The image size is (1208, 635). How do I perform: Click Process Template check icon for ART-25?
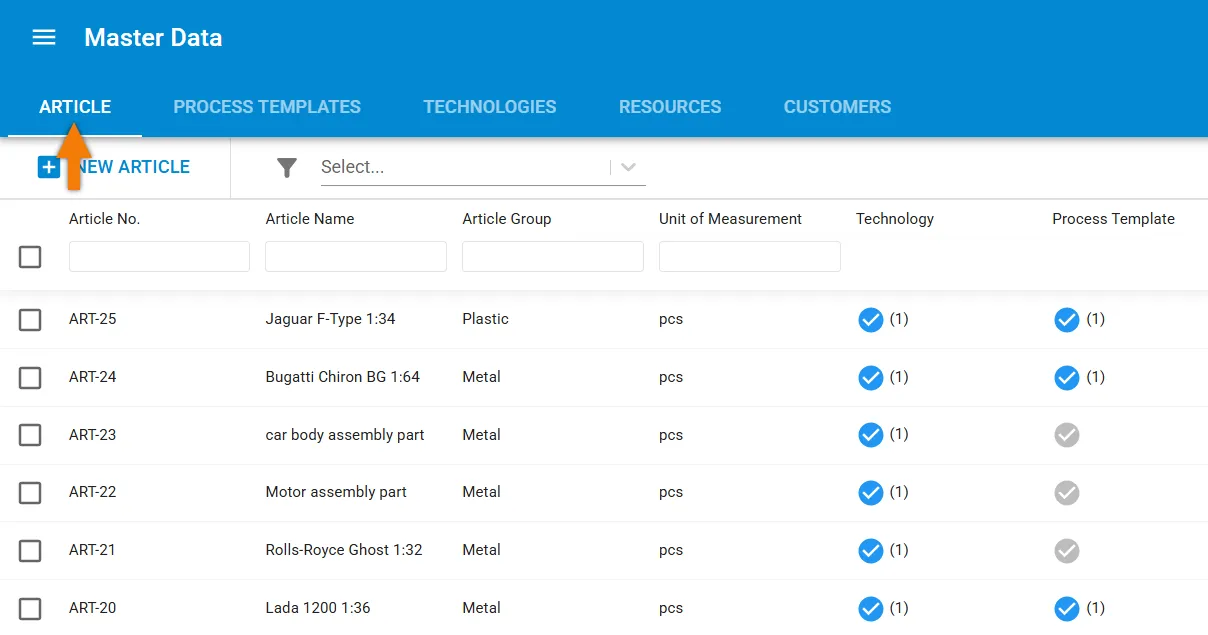[1067, 320]
